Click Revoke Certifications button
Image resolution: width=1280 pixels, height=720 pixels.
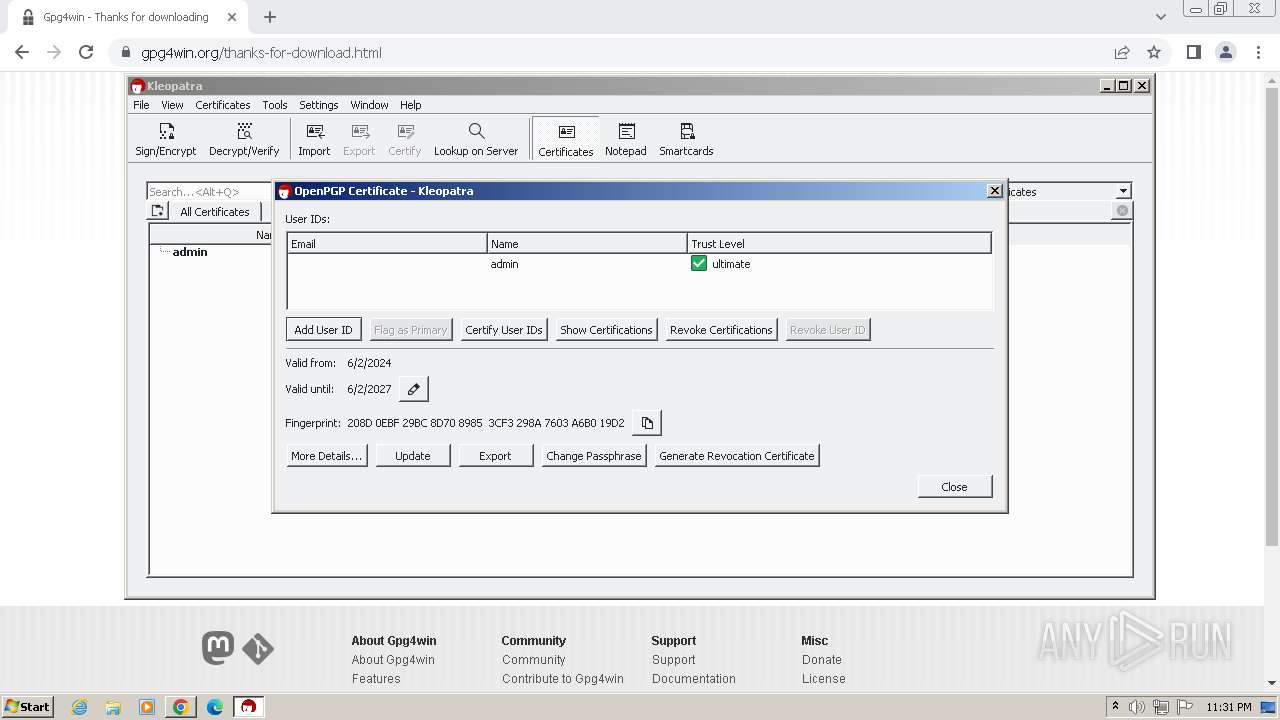[x=721, y=330]
